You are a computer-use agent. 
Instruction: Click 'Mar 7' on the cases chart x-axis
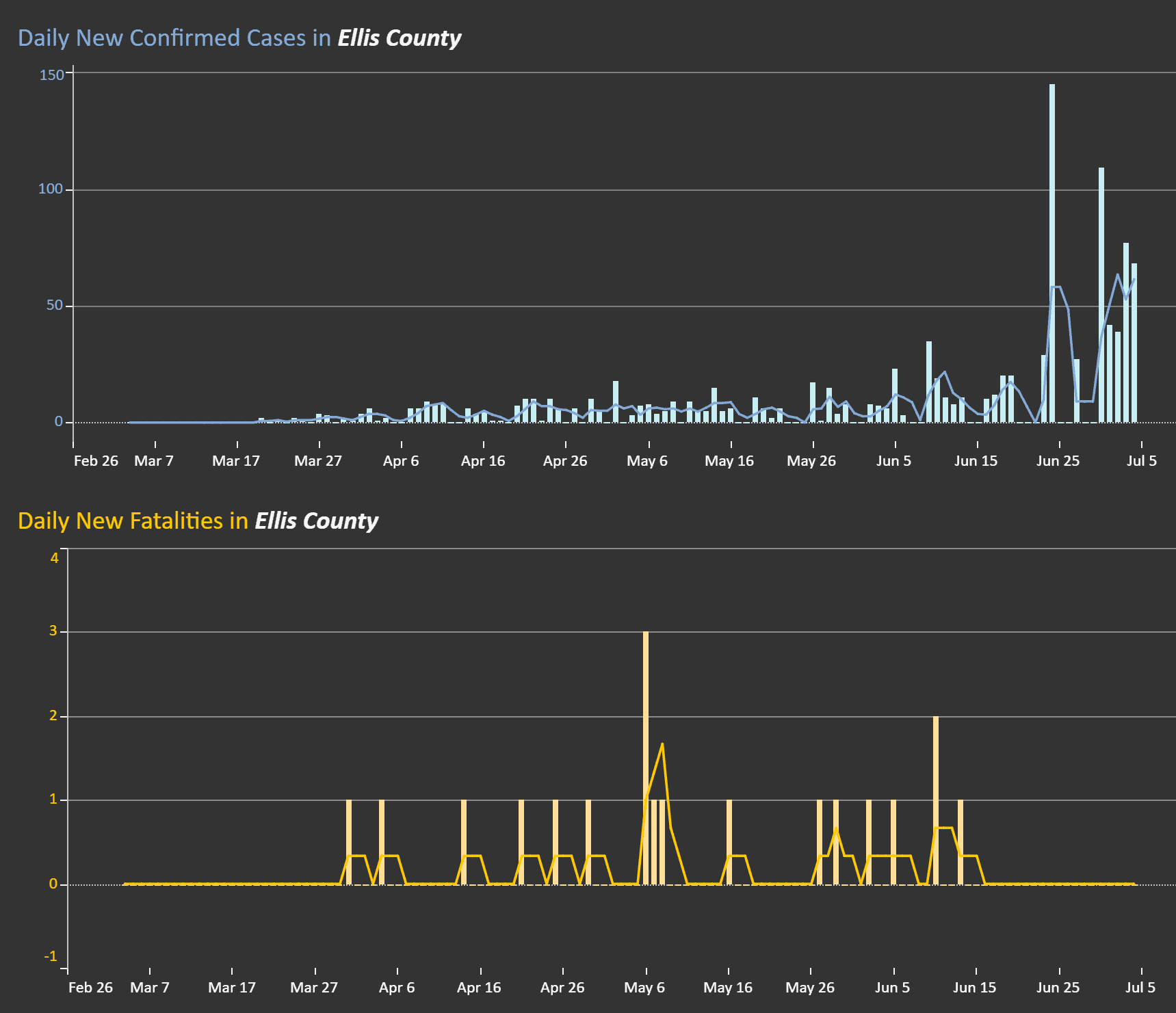154,461
